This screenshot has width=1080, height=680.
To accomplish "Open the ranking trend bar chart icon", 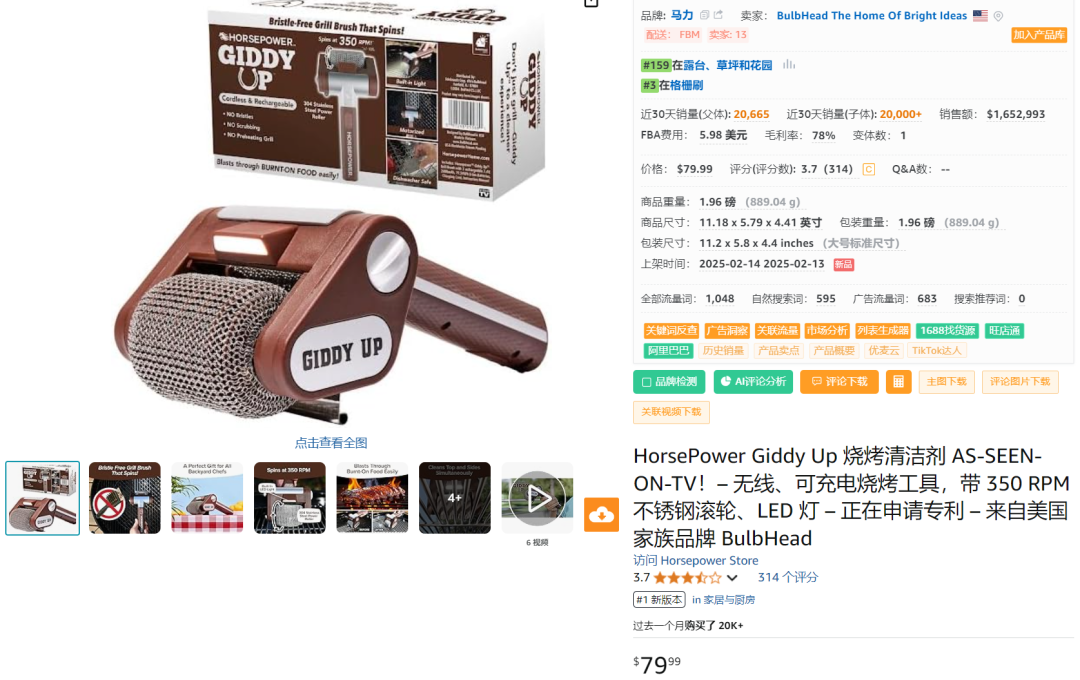I will 789,65.
